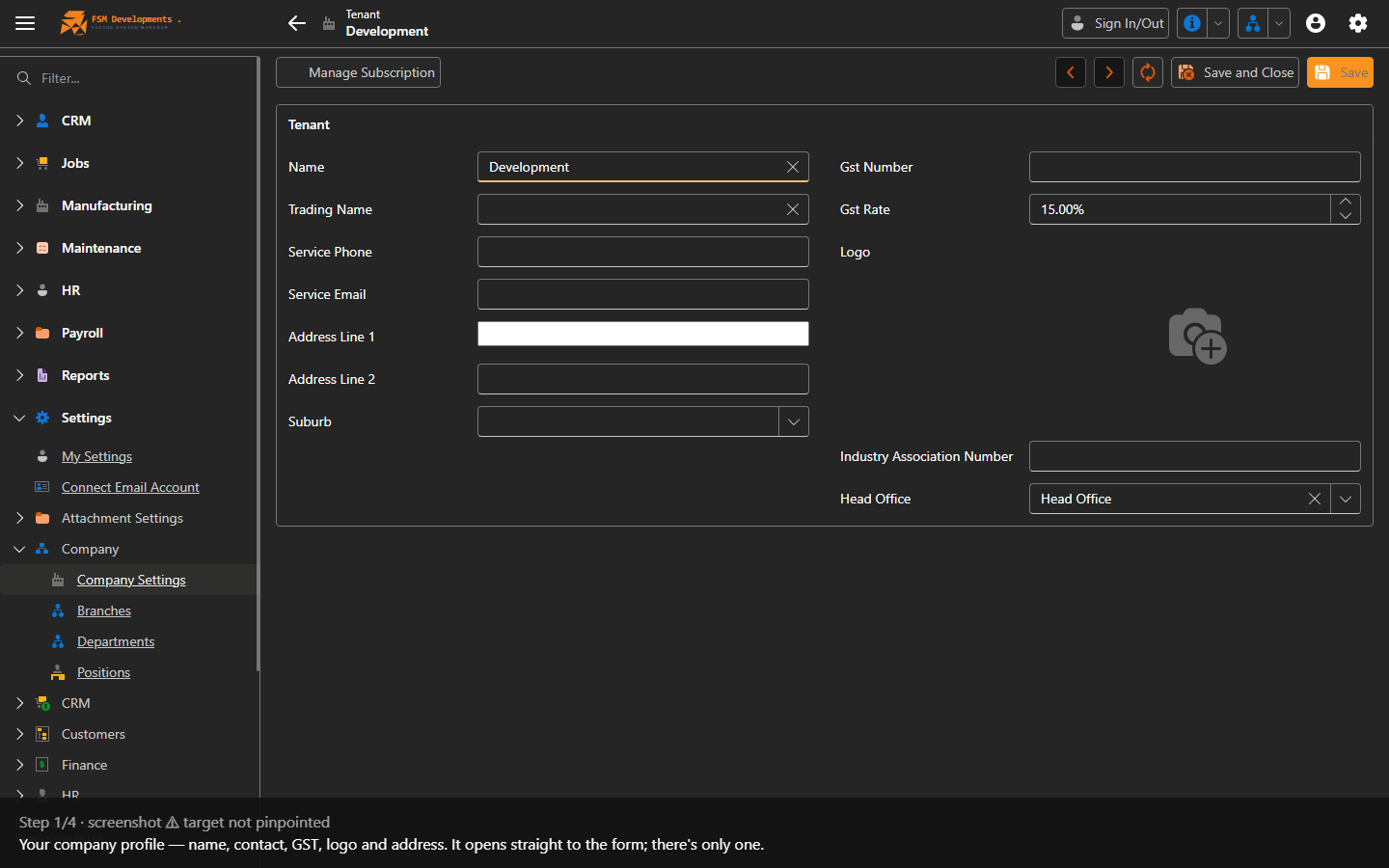Click the Tenant factory icon in header
This screenshot has height=868, width=1389.
tap(329, 23)
